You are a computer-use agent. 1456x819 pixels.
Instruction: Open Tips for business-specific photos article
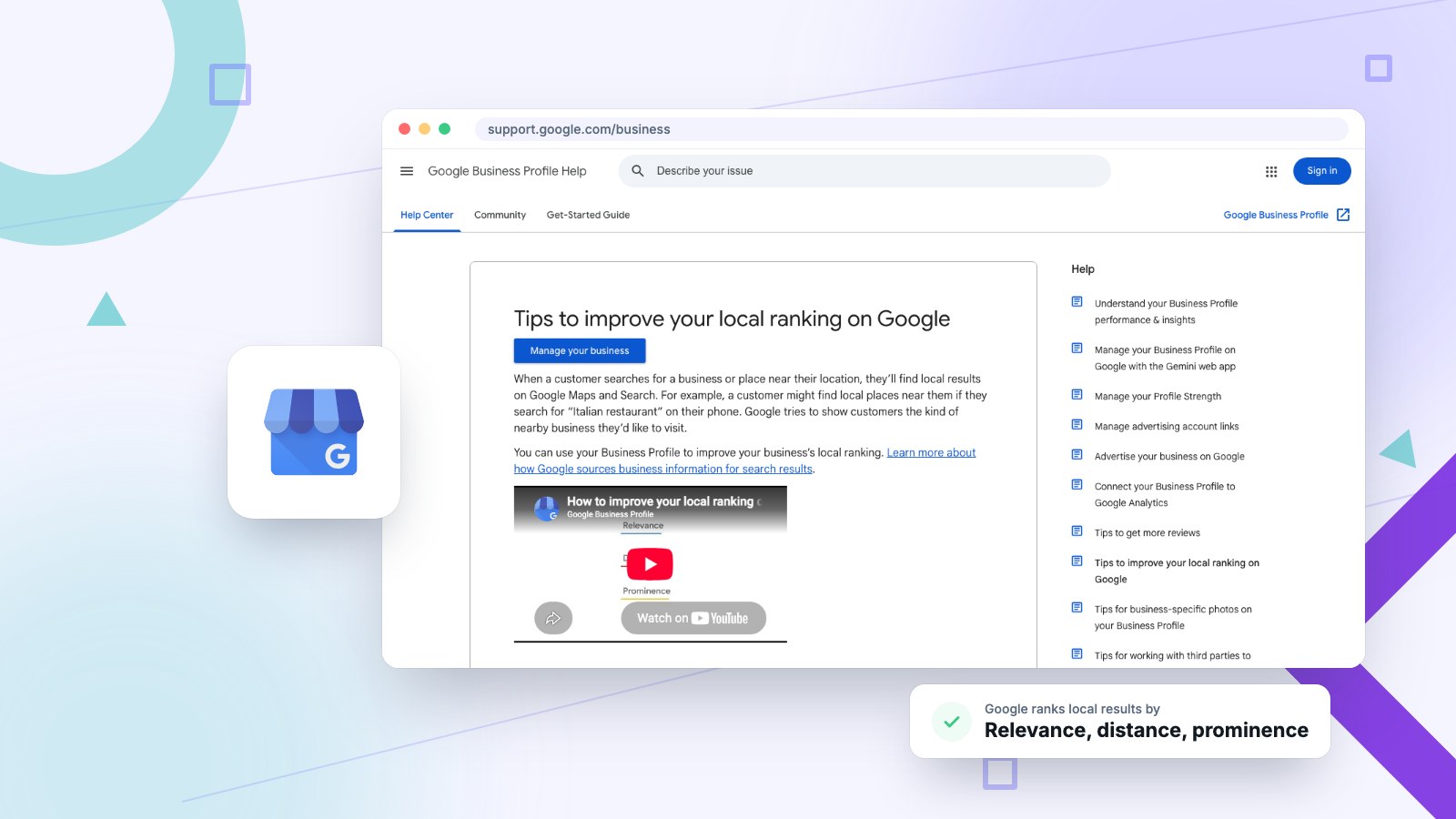(1173, 618)
